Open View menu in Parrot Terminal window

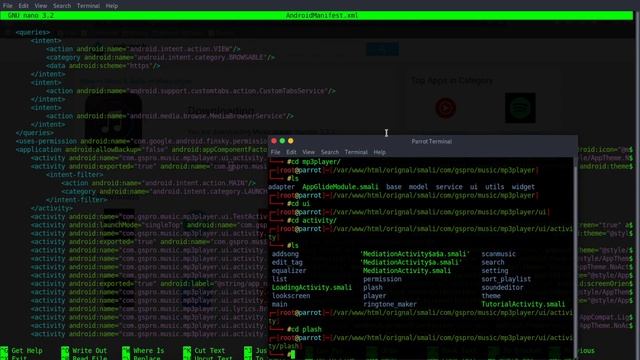tap(308, 152)
